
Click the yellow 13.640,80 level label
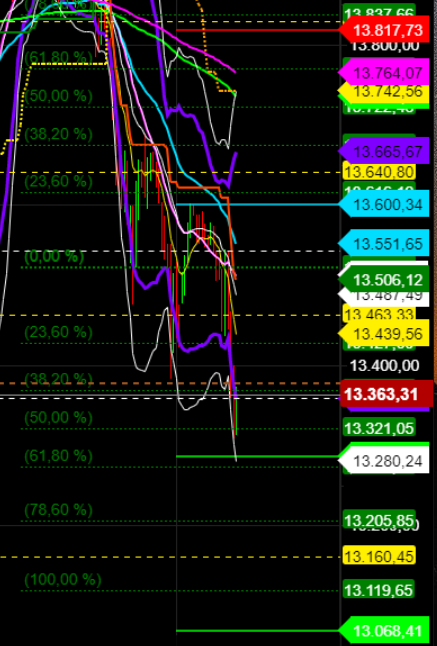click(379, 171)
